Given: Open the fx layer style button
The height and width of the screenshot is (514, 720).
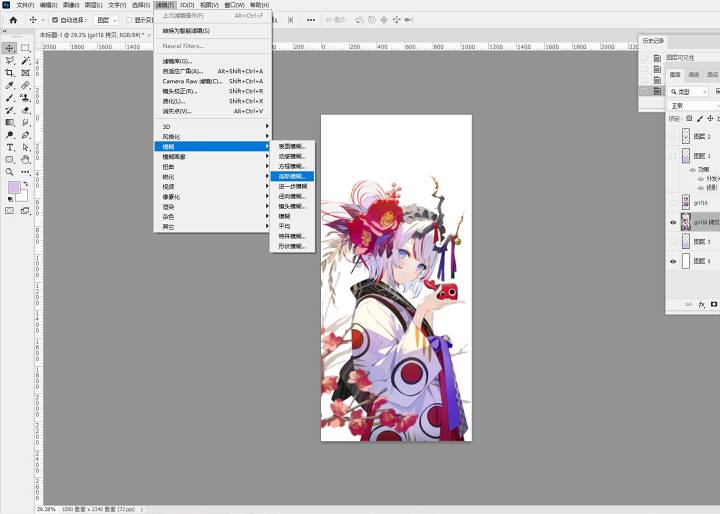Looking at the screenshot, I should (702, 305).
